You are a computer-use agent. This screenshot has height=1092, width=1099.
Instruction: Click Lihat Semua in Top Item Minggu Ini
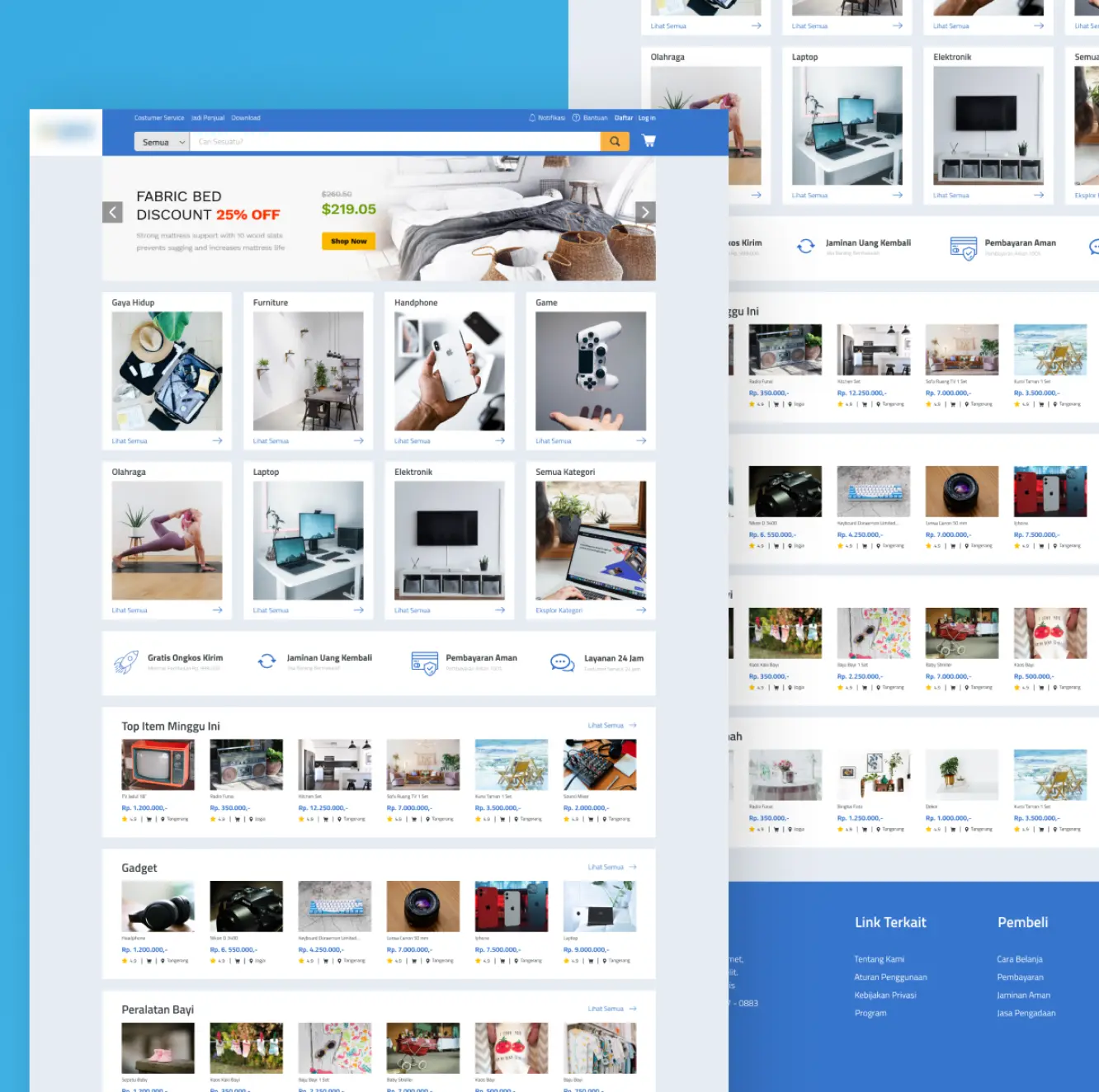coord(606,726)
